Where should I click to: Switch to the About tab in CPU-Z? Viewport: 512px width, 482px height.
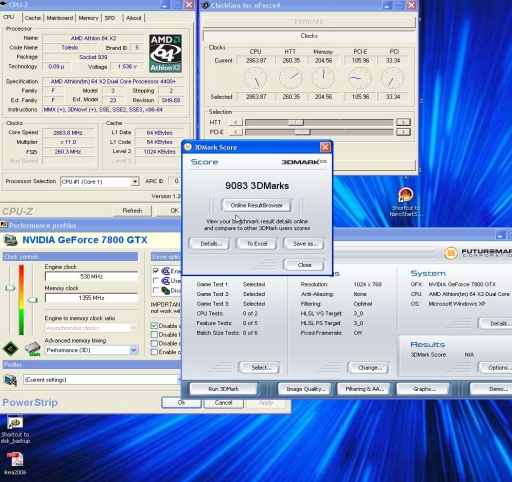coord(134,18)
